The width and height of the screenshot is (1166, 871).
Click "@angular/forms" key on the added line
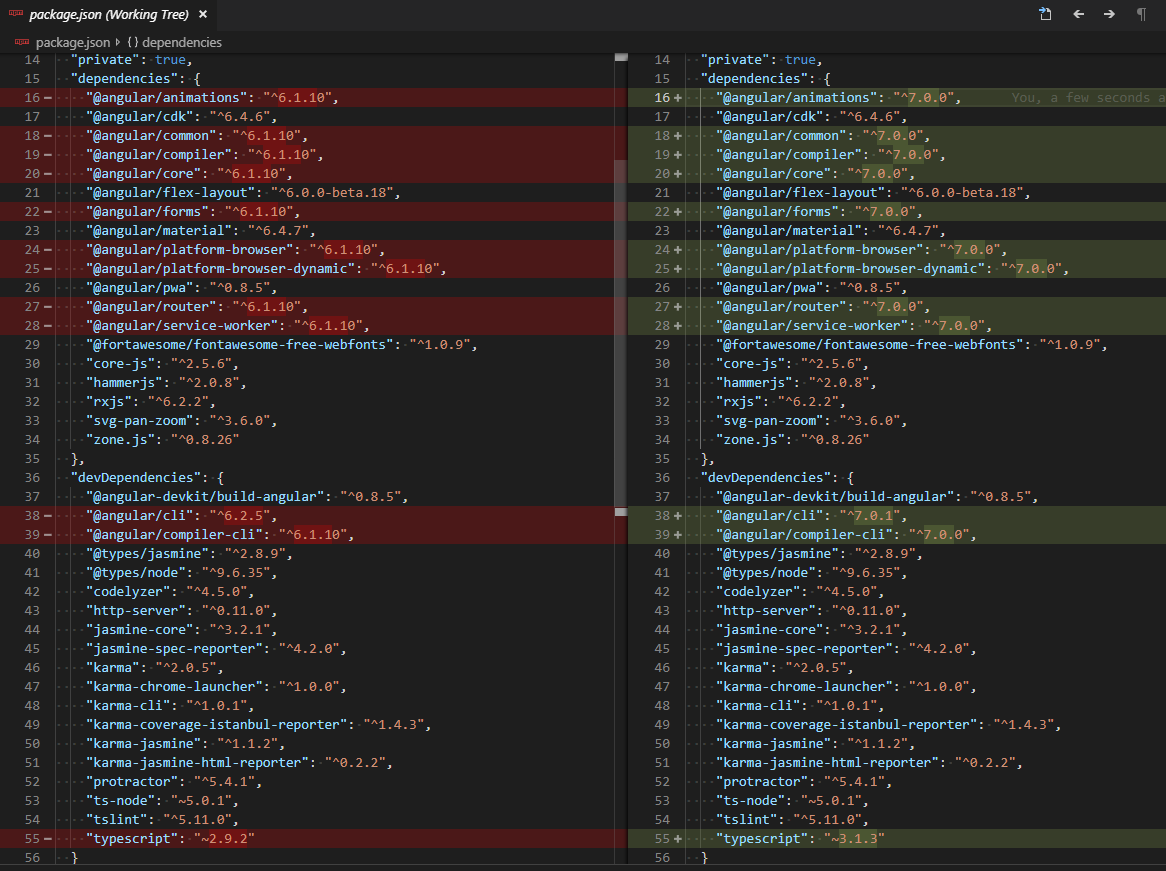click(x=777, y=211)
